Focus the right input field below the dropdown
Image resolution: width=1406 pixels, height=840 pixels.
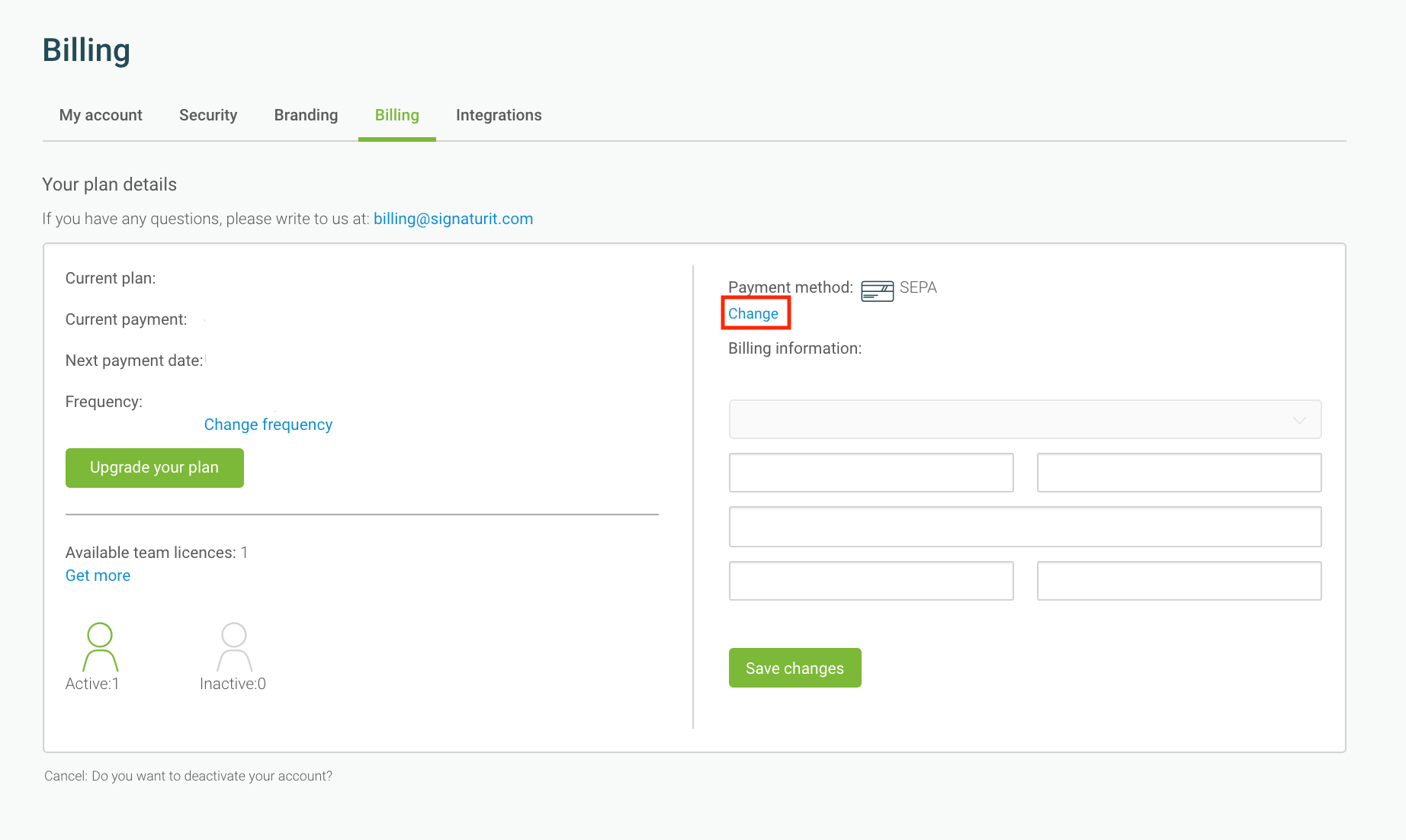pyautogui.click(x=1180, y=473)
